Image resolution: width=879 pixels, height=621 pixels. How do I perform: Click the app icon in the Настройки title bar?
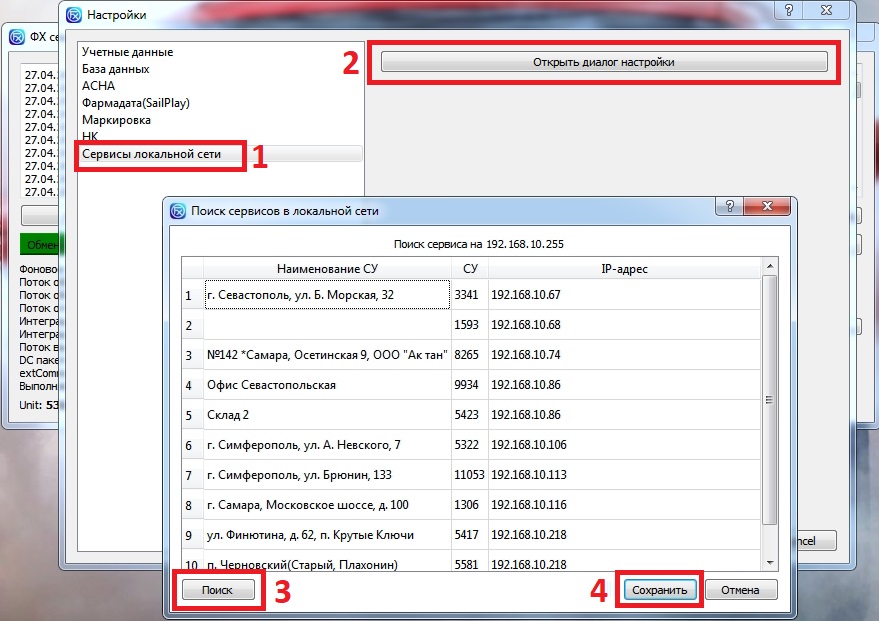coord(74,15)
